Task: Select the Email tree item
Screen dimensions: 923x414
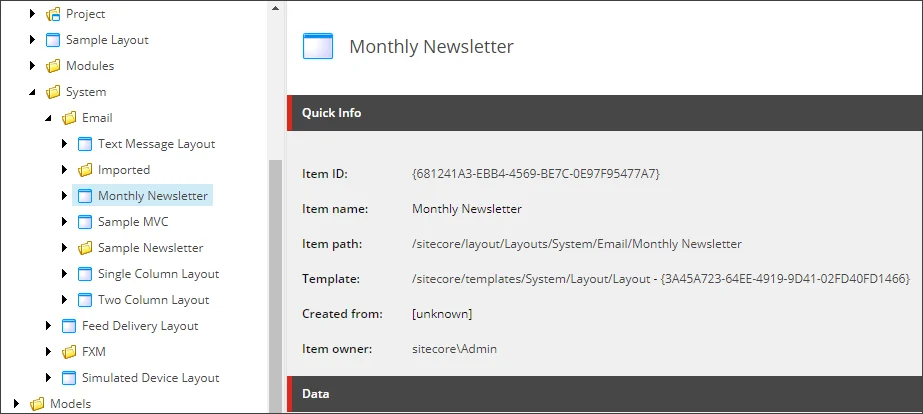Action: coord(97,118)
